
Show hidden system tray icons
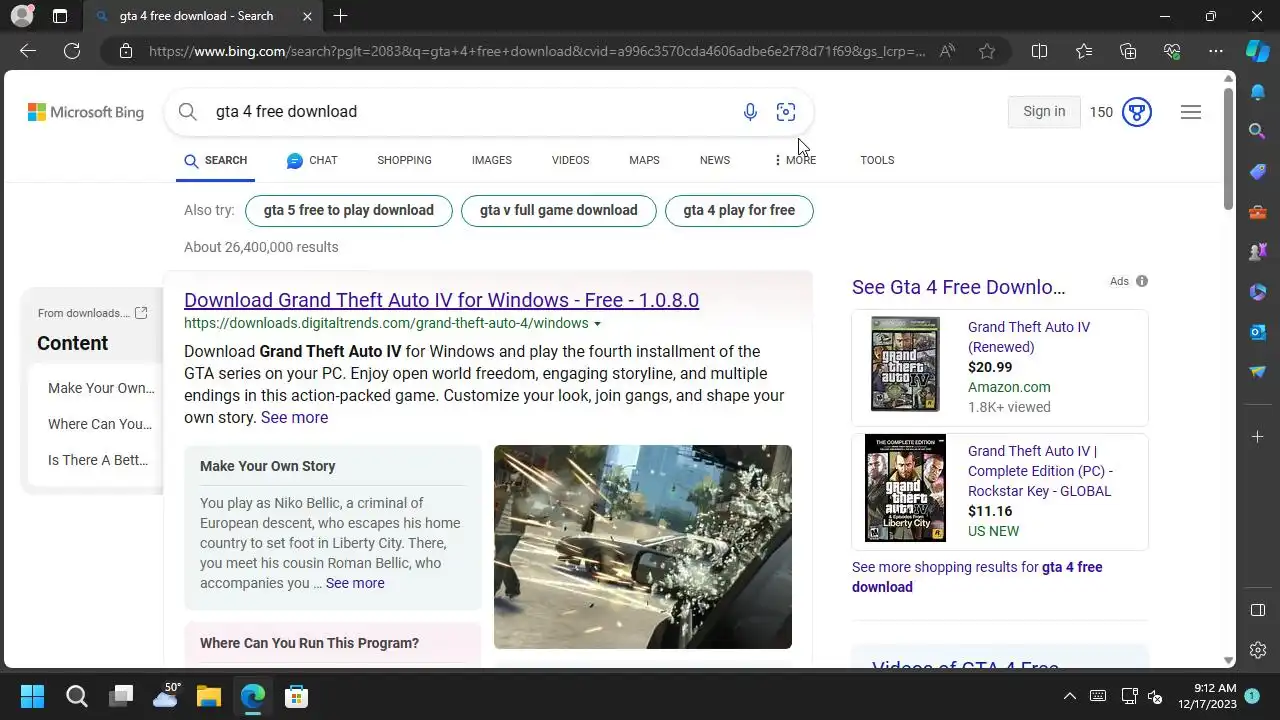tap(1069, 696)
